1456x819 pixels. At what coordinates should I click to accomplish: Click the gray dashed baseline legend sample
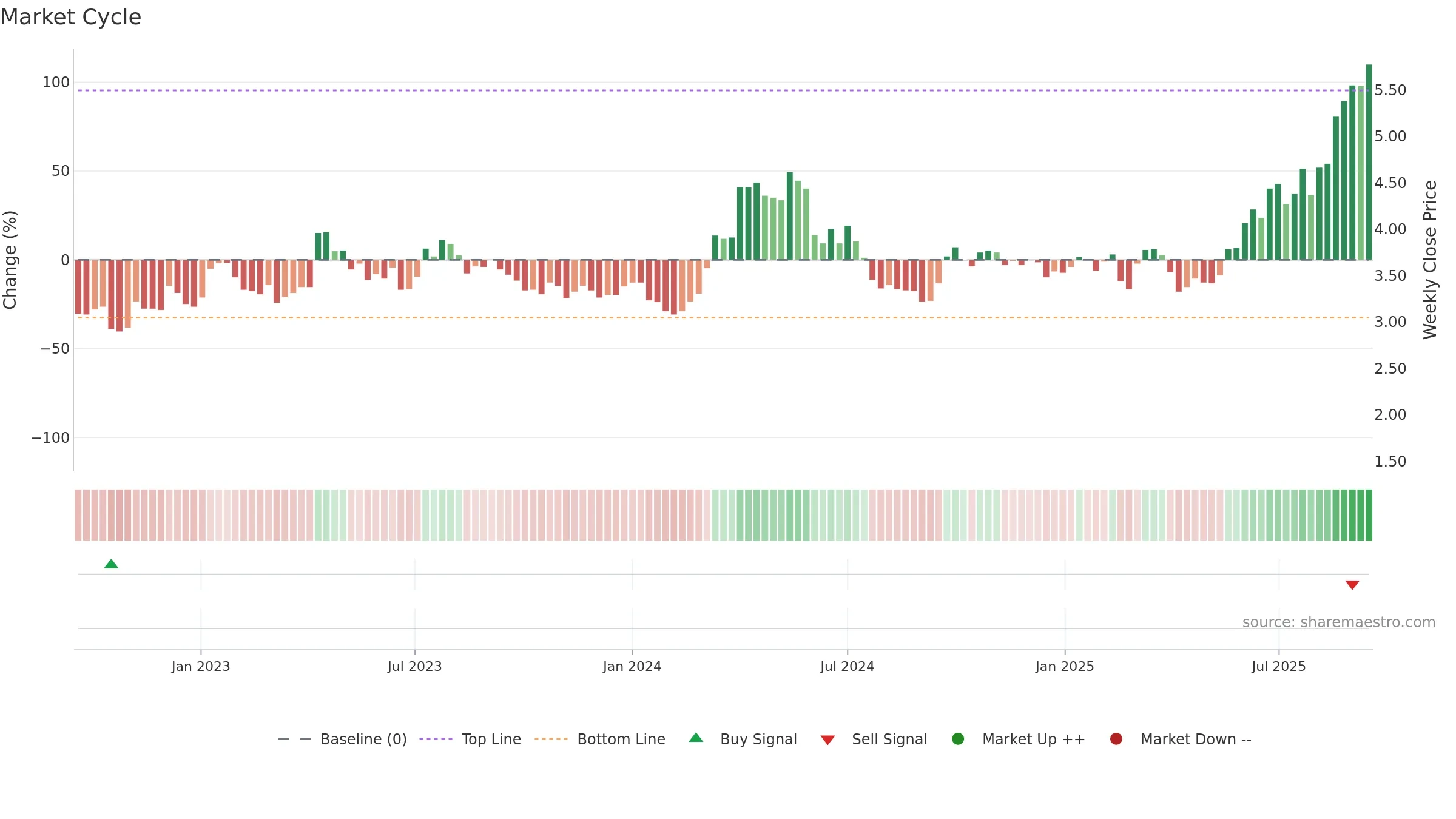(294, 739)
